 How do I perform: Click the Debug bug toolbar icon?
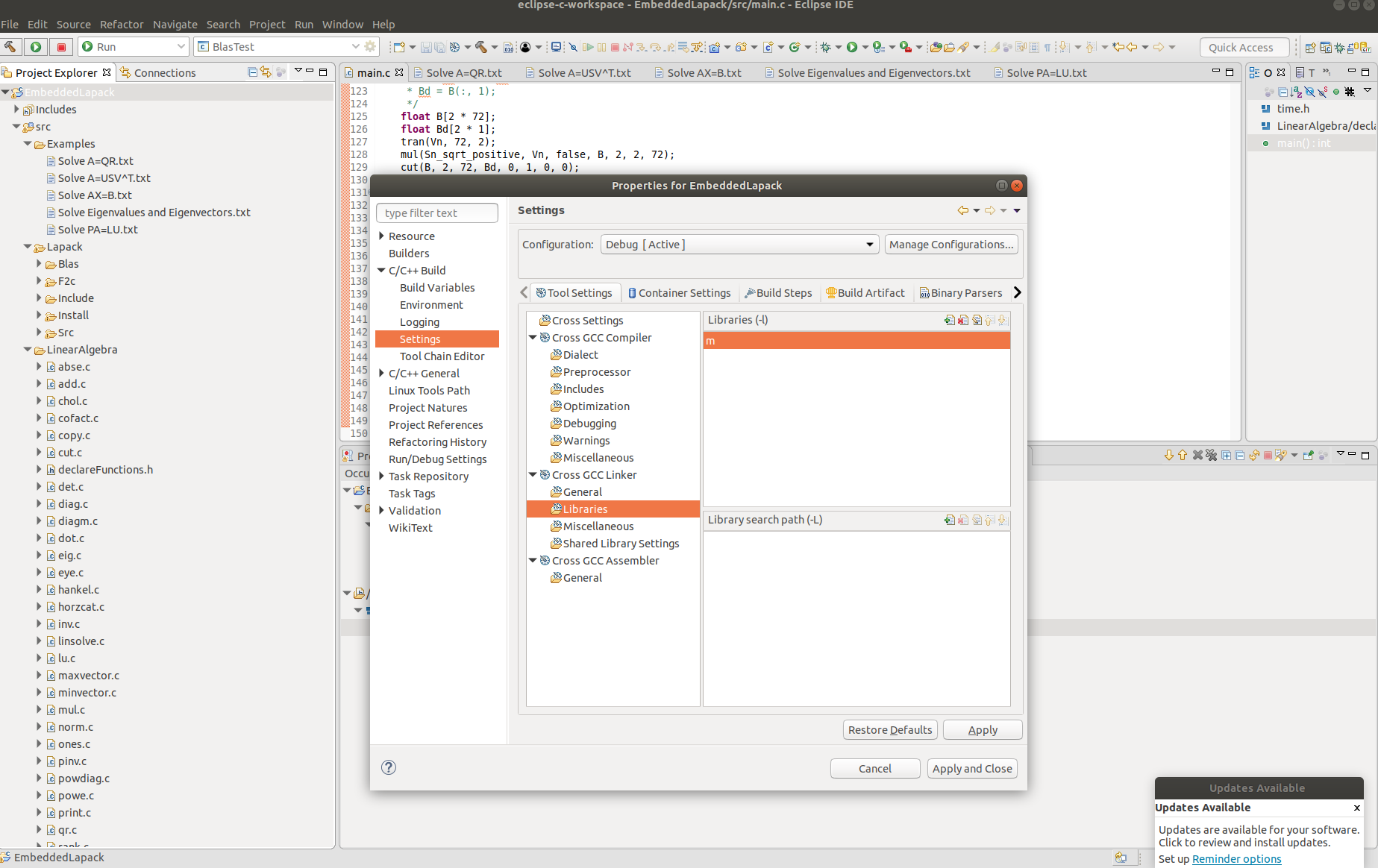[825, 47]
